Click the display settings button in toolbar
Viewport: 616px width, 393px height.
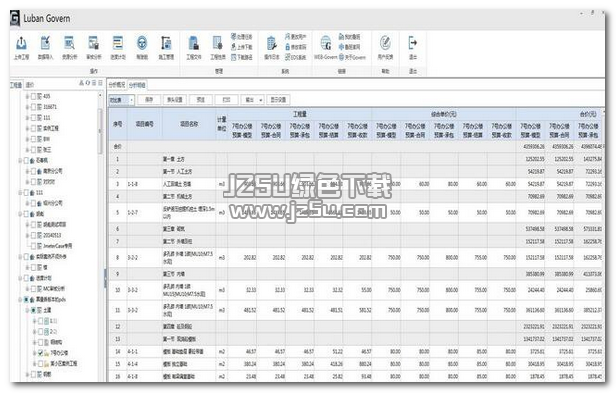(x=278, y=100)
